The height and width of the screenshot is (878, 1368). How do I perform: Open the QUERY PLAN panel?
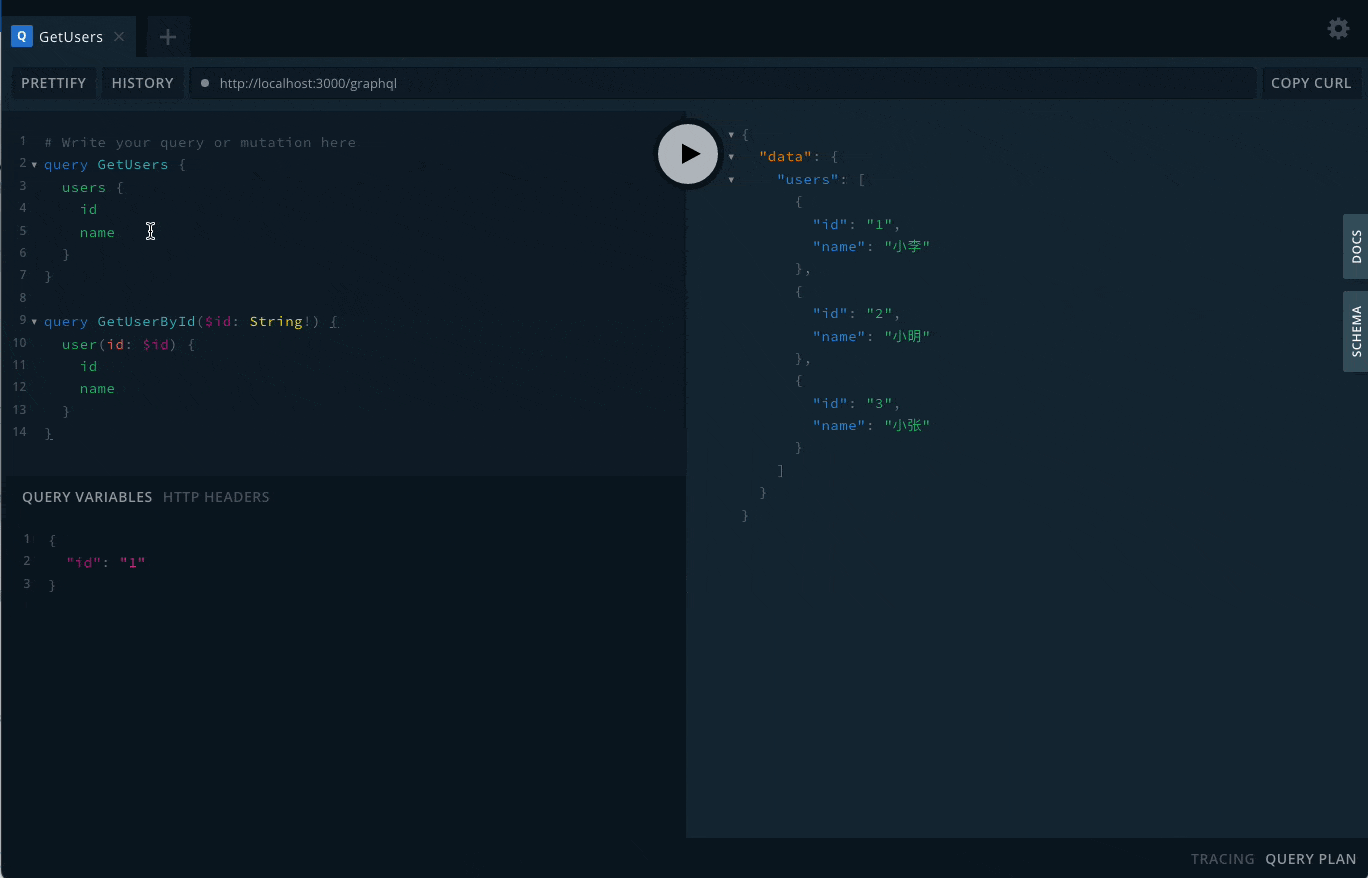(1311, 859)
